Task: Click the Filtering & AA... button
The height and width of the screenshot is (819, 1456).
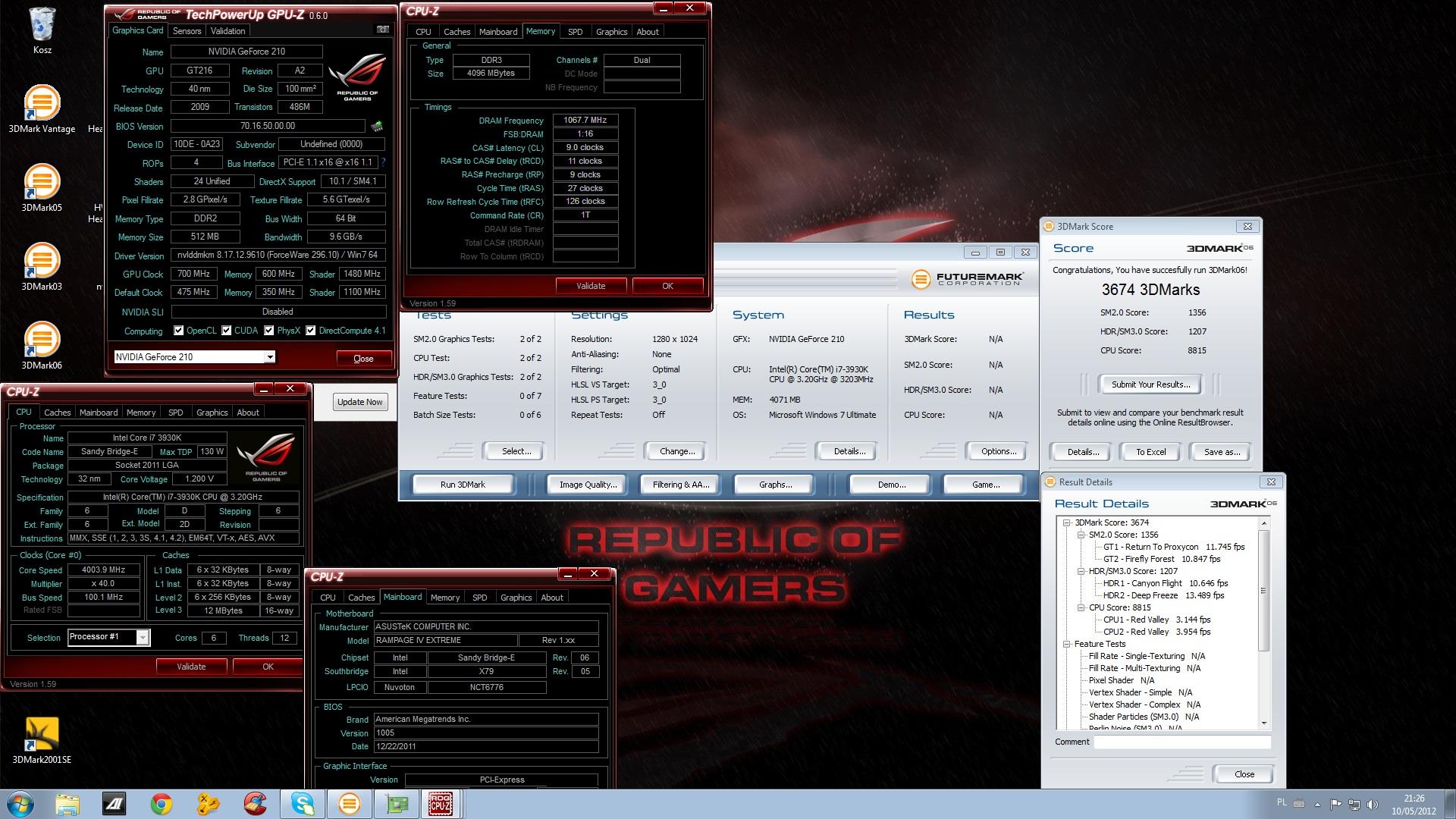Action: [681, 485]
